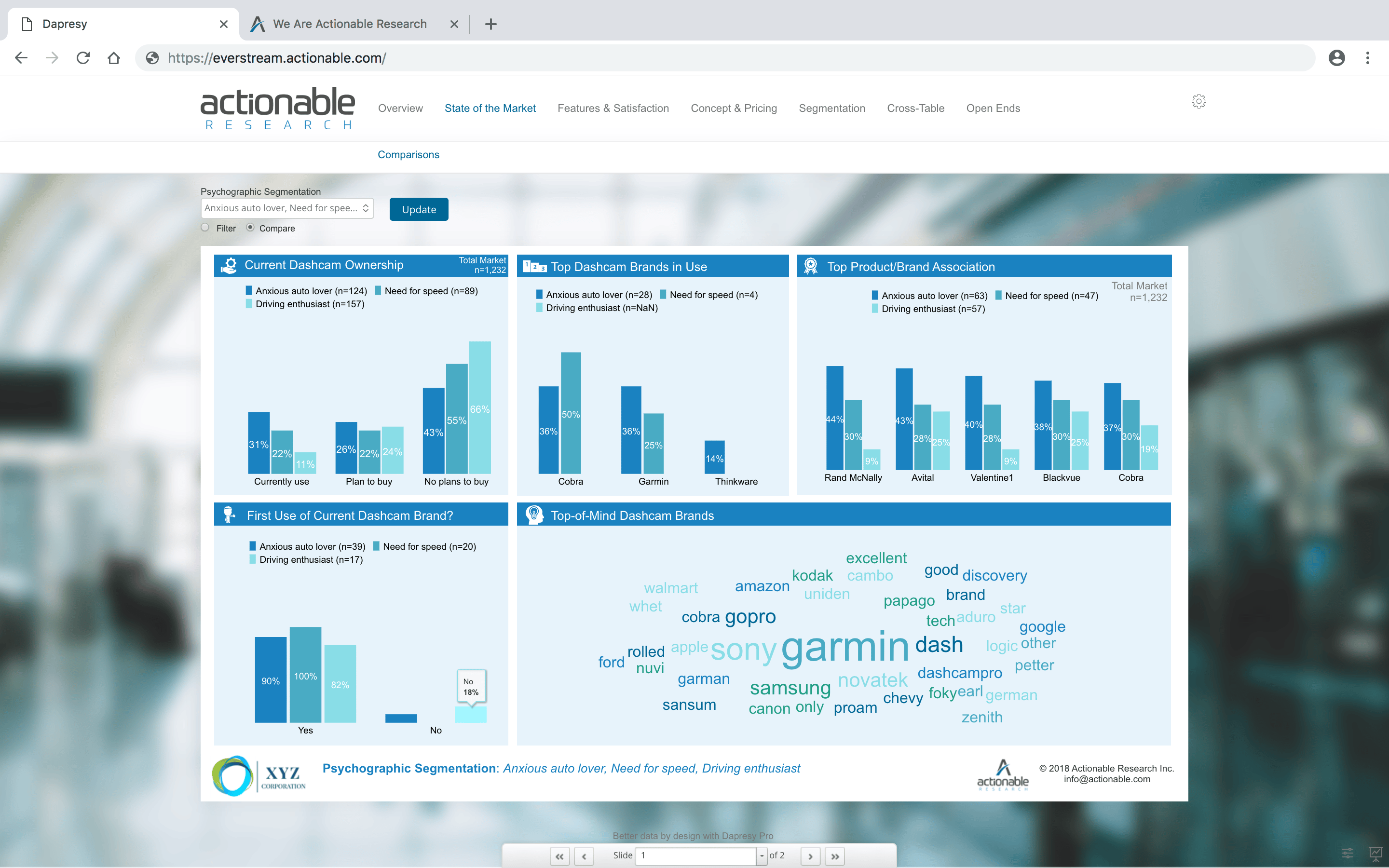Viewport: 1389px width, 868px height.
Task: Click the Top-of-Mind lightbulb head icon
Action: coord(534,515)
